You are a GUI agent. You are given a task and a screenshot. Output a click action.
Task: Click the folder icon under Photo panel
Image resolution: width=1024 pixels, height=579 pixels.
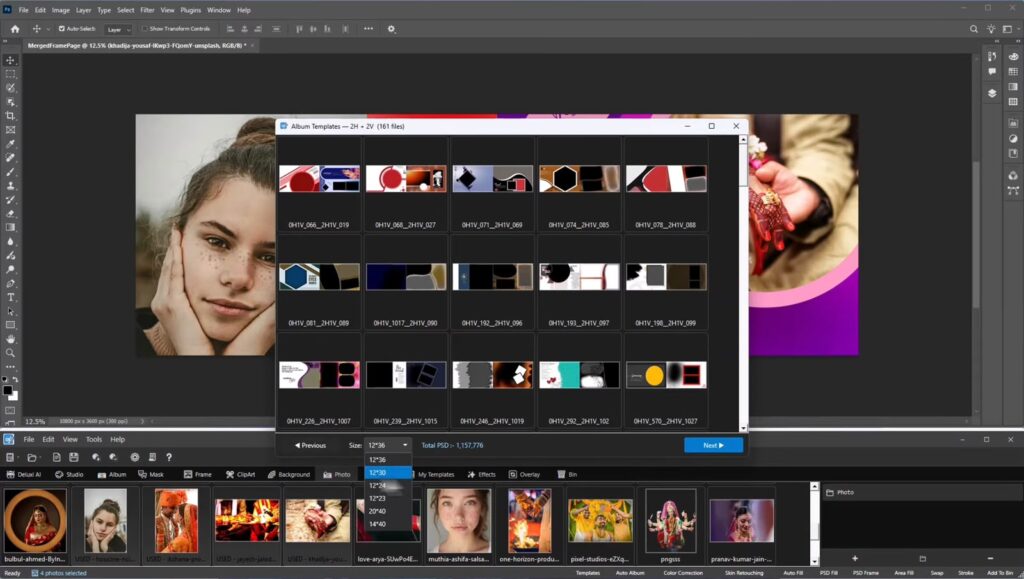(x=922, y=558)
